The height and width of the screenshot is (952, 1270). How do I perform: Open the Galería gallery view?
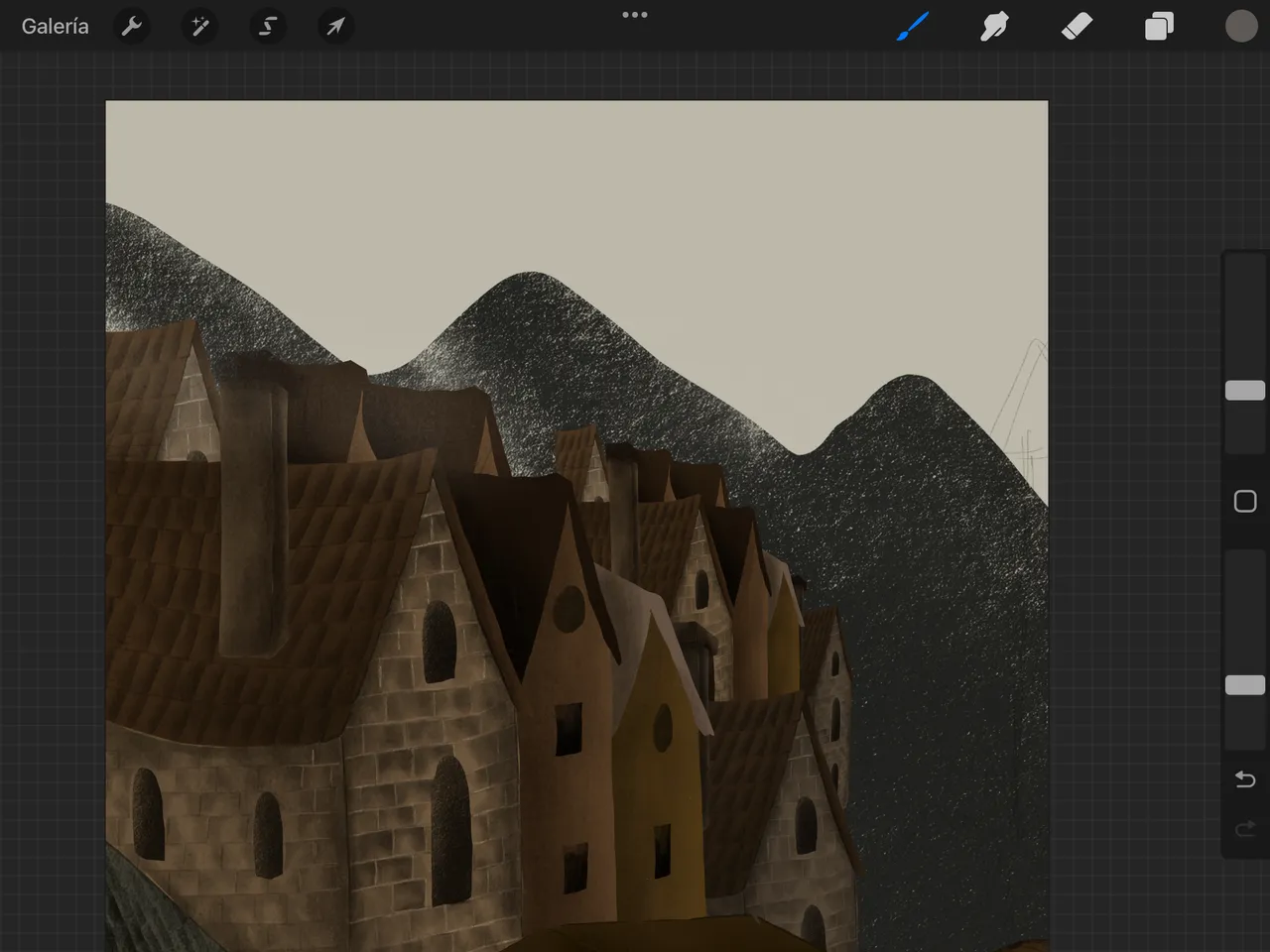56,27
